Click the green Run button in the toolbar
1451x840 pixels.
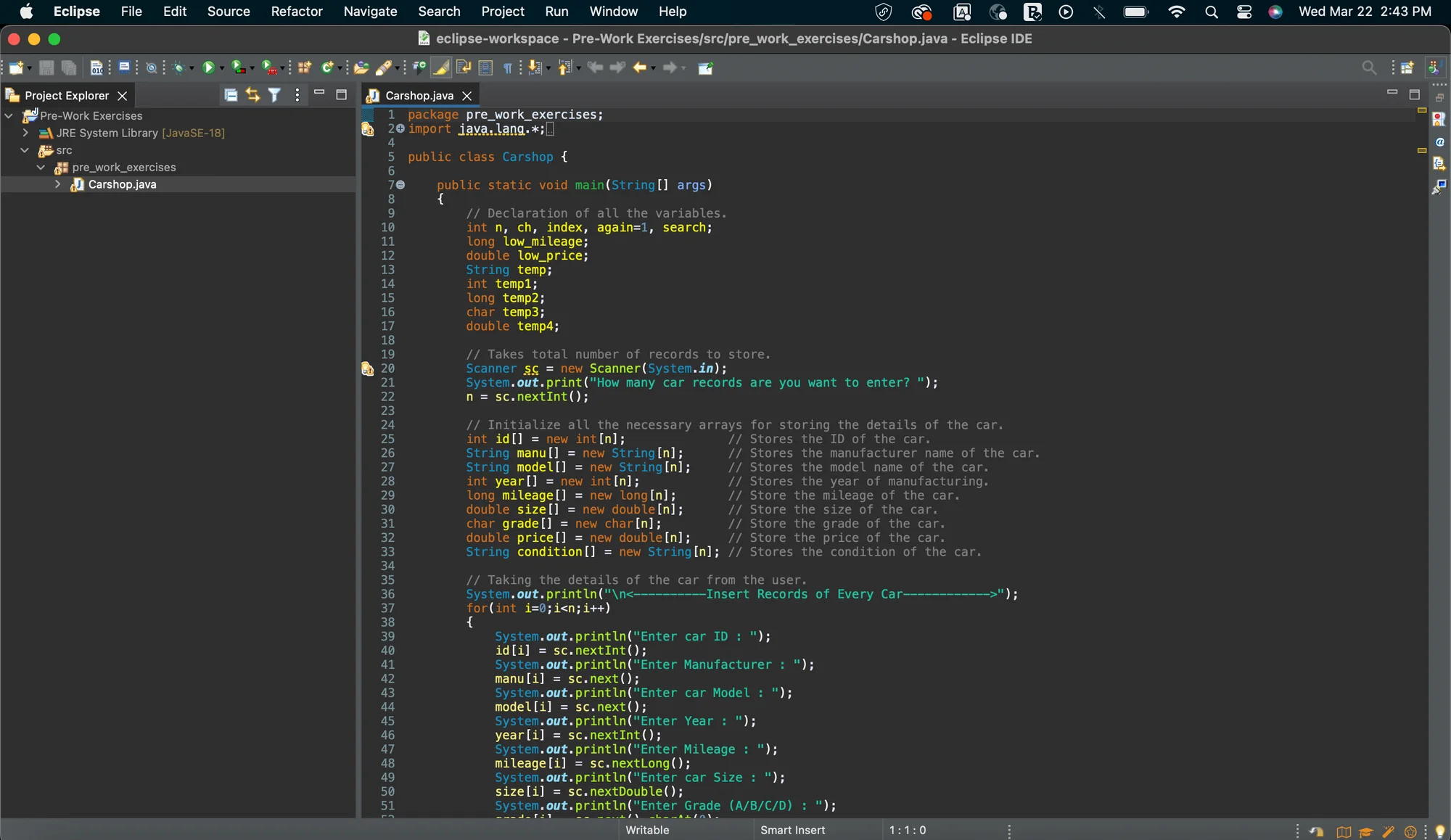click(x=208, y=67)
